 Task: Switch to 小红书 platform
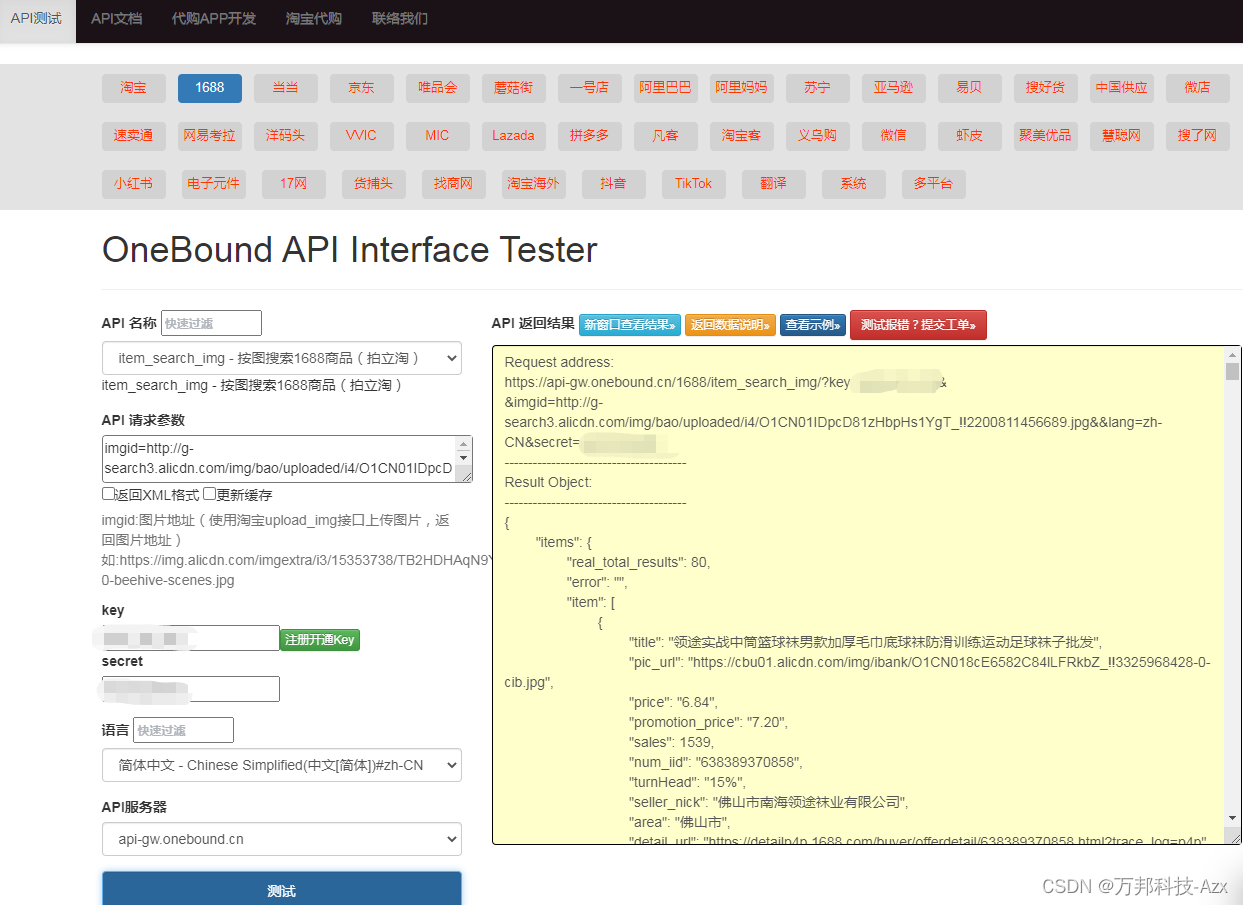pyautogui.click(x=134, y=184)
